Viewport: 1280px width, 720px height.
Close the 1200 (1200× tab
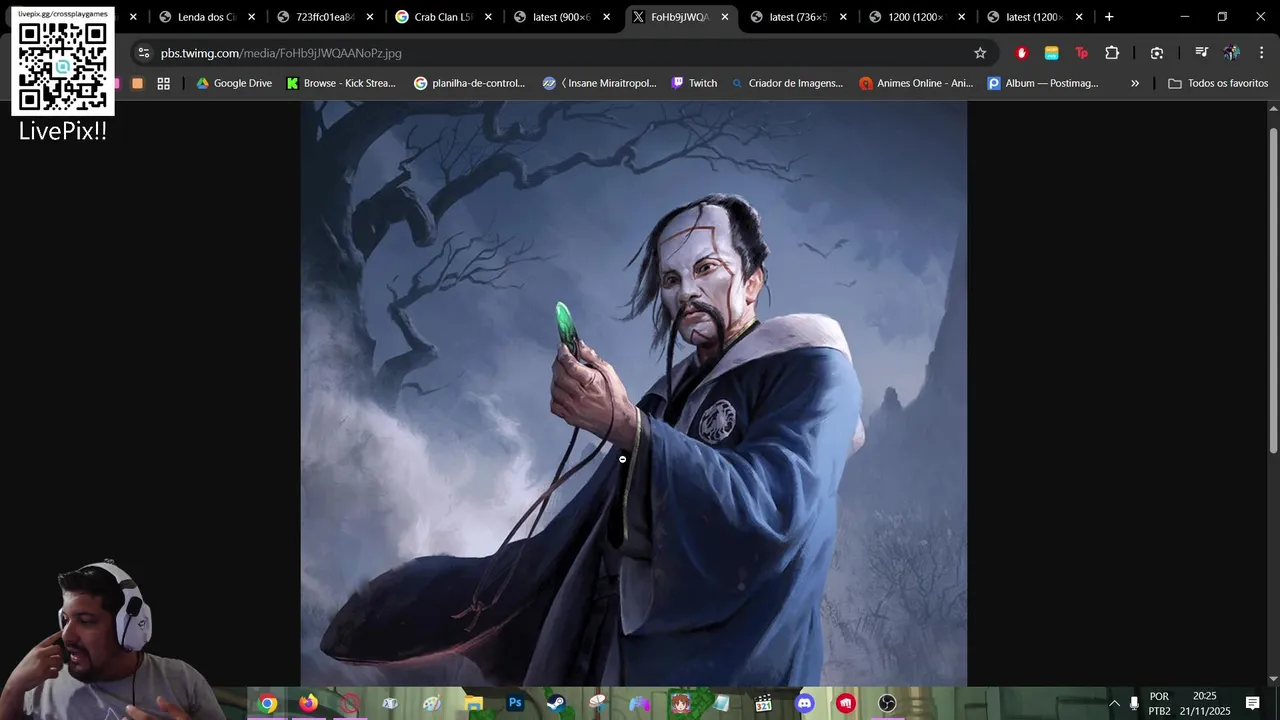[961, 17]
